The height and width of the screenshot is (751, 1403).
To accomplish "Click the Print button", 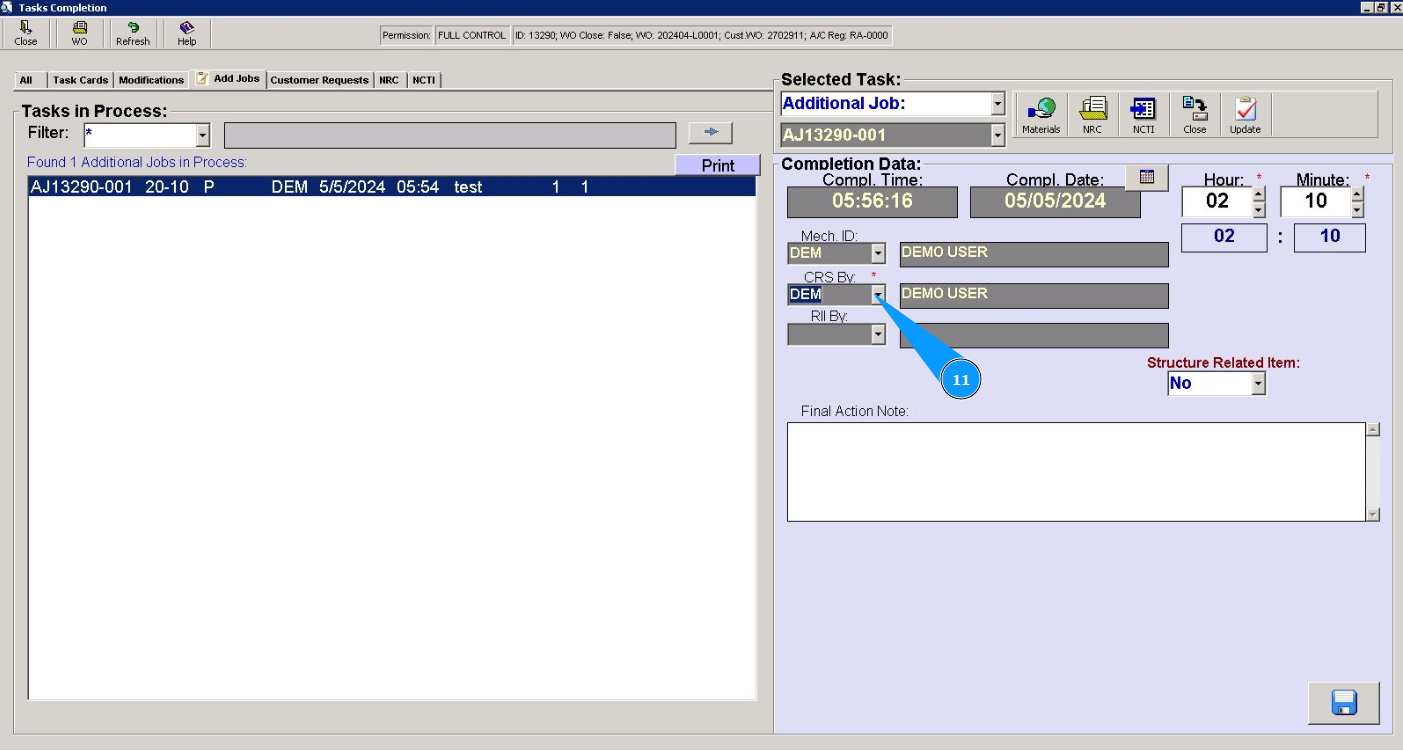I will [718, 166].
